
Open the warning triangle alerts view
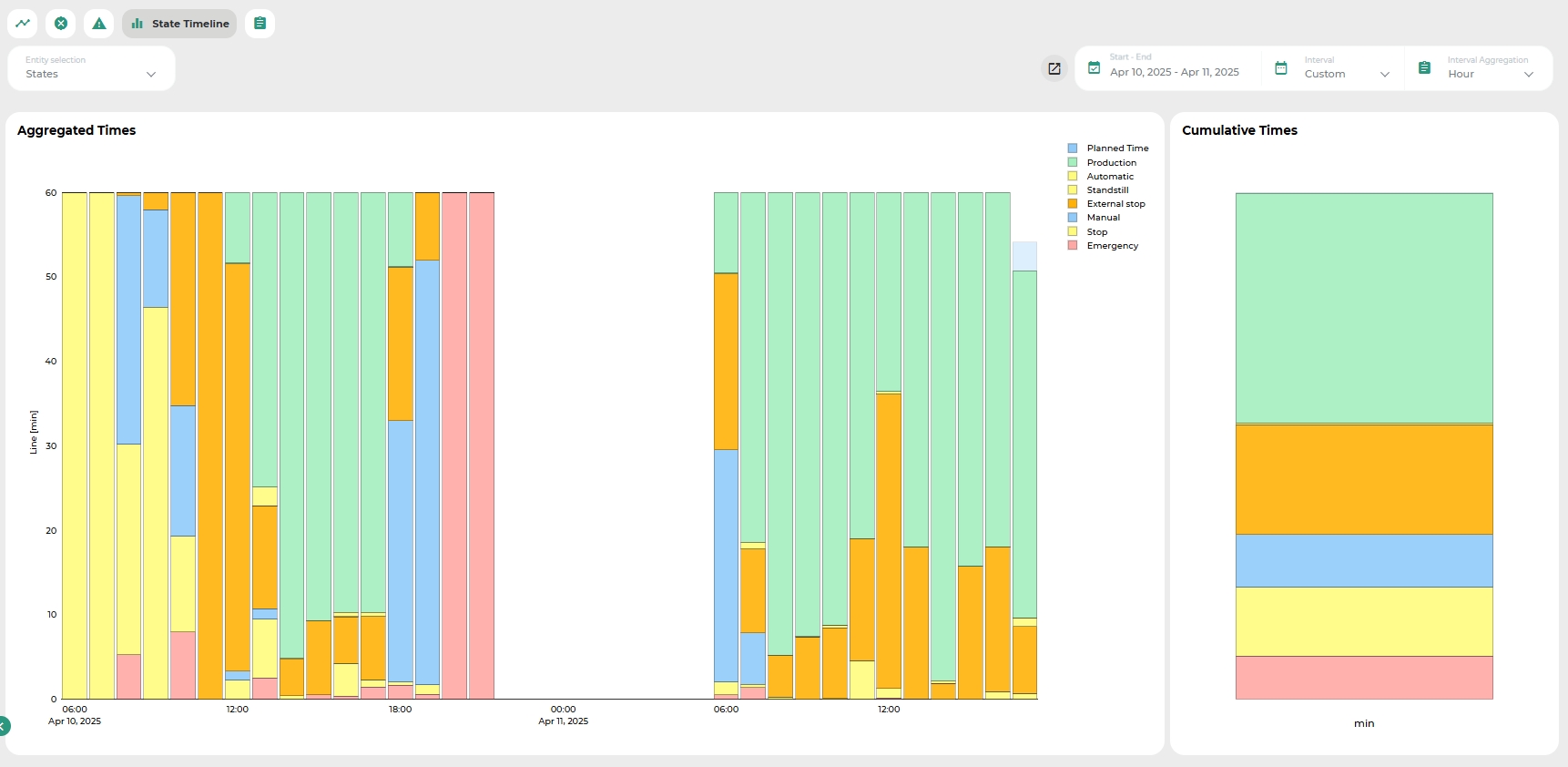pos(99,24)
